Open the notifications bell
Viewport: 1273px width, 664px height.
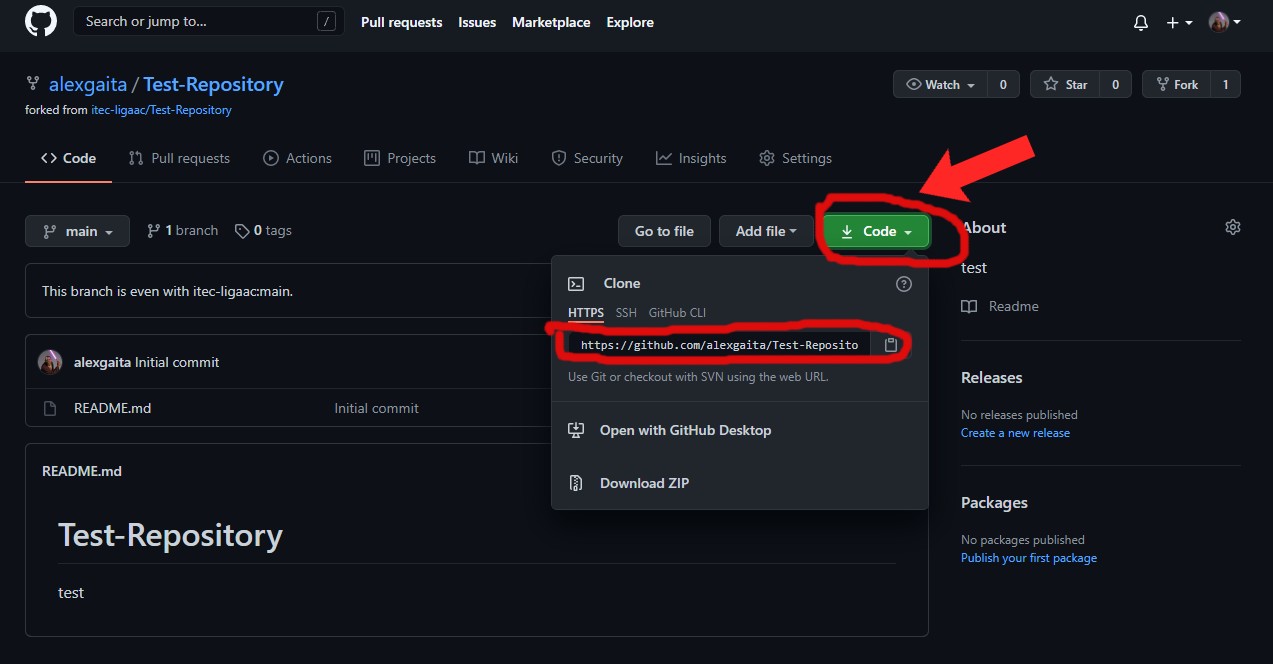pos(1141,22)
